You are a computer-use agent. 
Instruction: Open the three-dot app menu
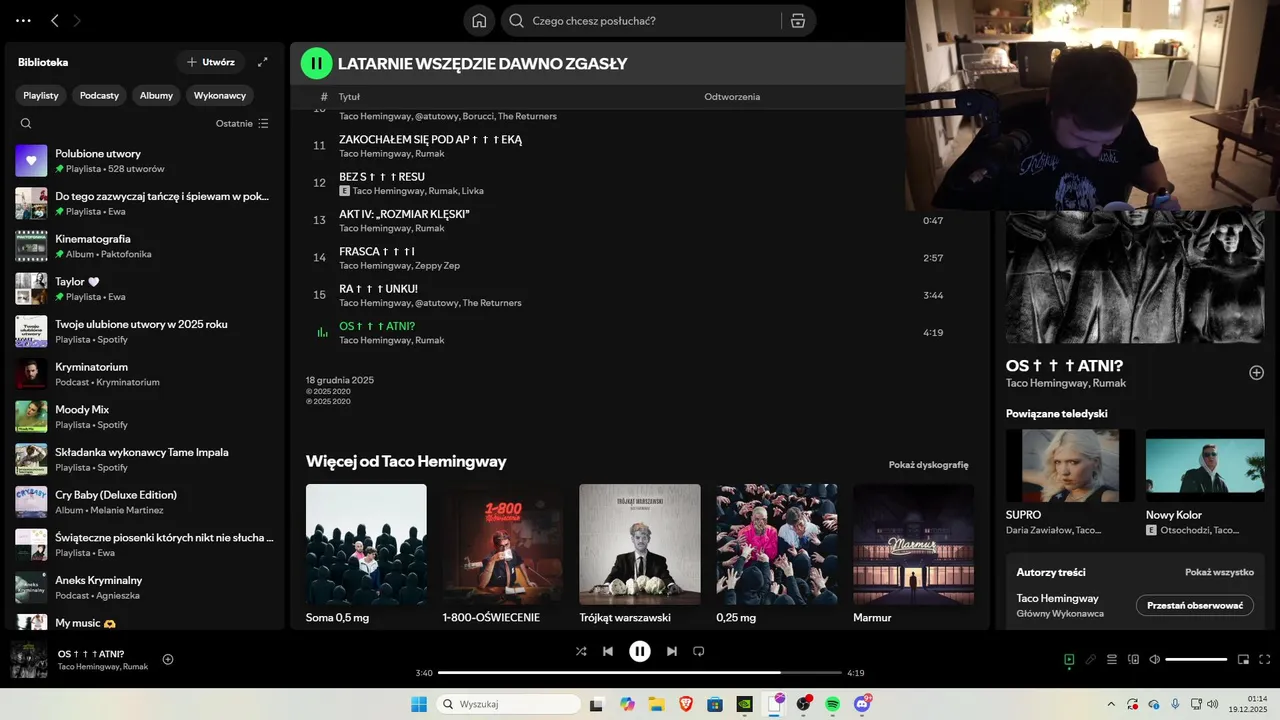(23, 20)
